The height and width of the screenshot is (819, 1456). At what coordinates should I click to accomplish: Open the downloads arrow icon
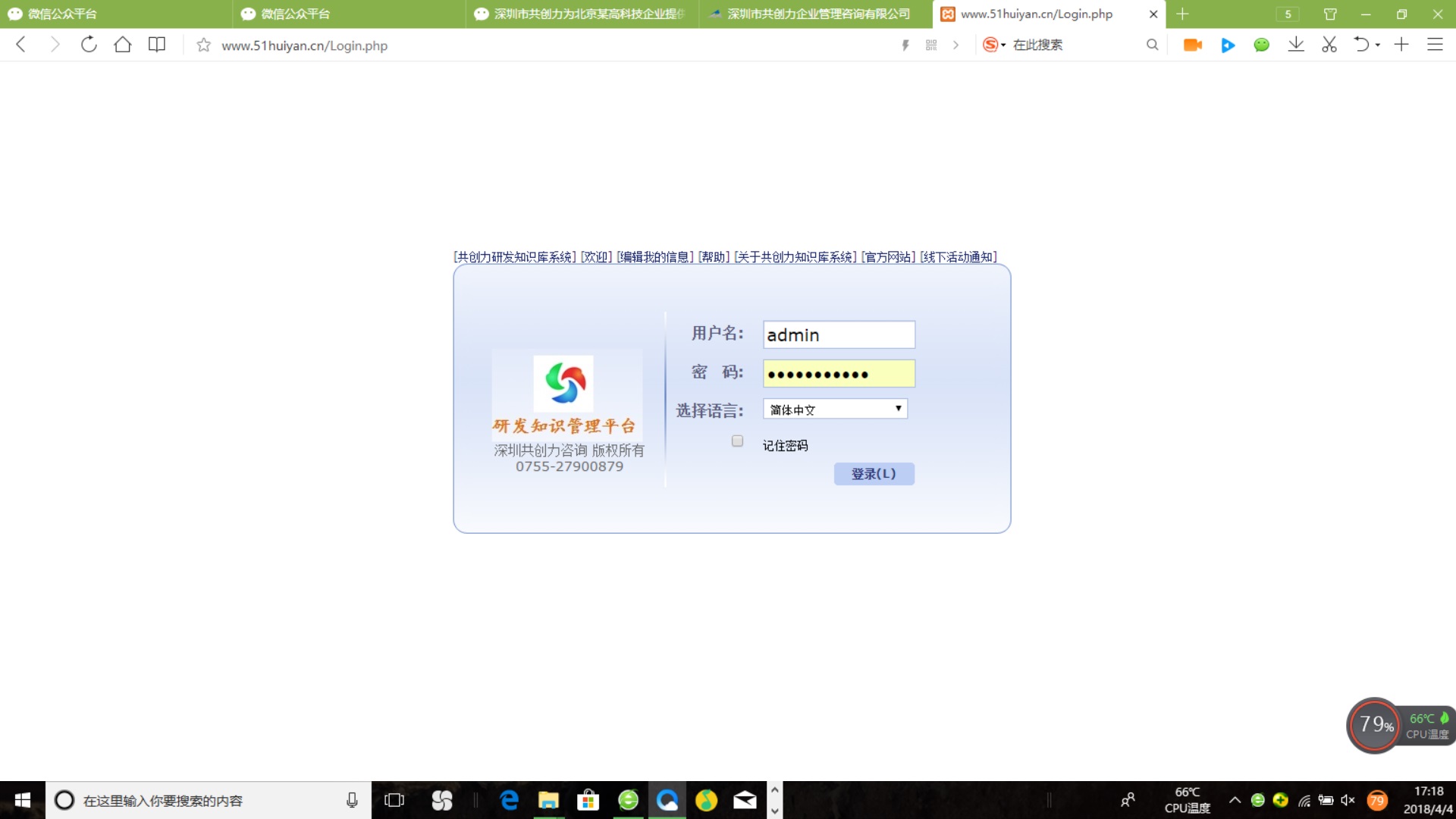click(1296, 45)
